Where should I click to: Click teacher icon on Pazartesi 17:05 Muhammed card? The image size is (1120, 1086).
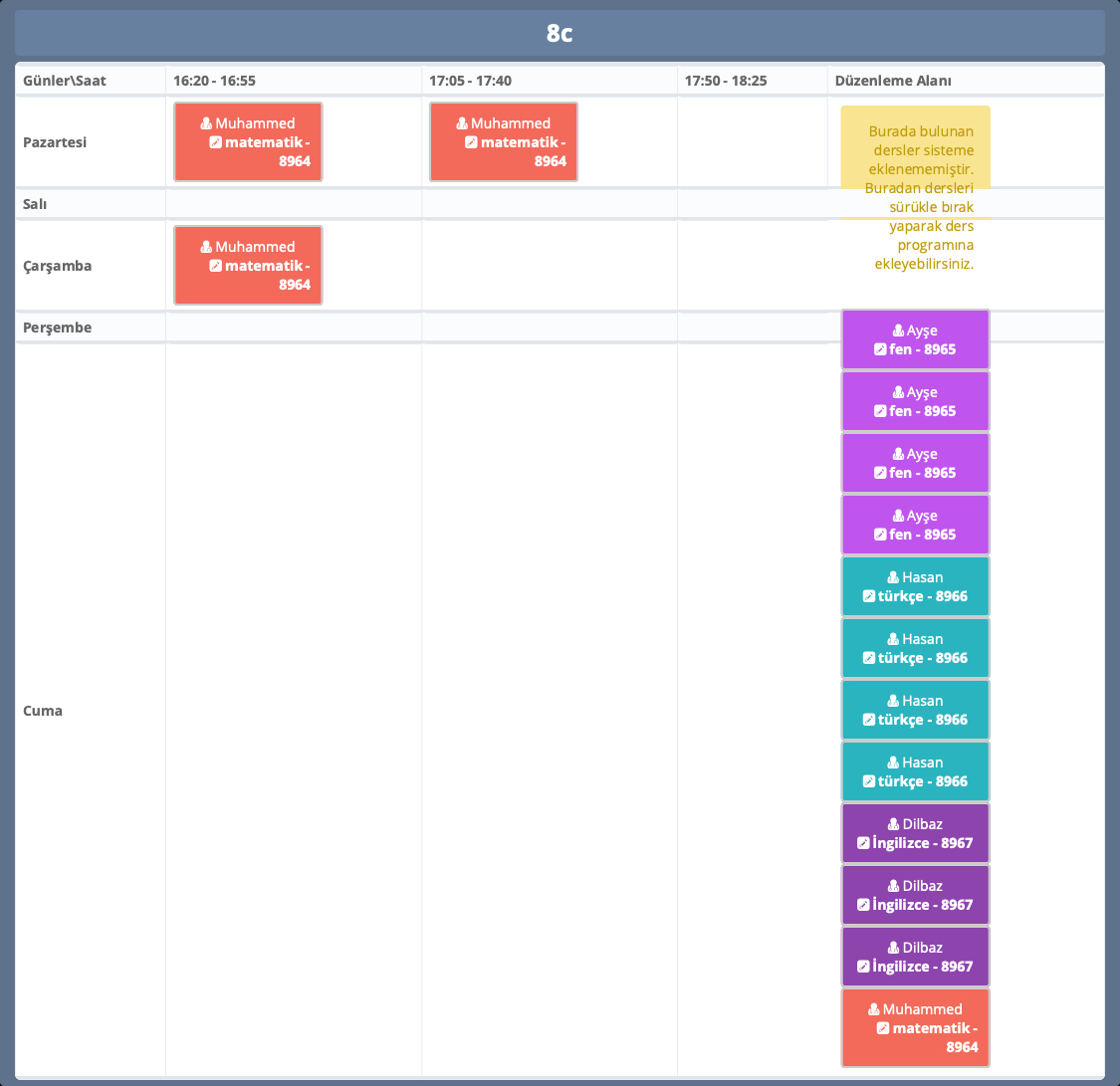pyautogui.click(x=462, y=123)
